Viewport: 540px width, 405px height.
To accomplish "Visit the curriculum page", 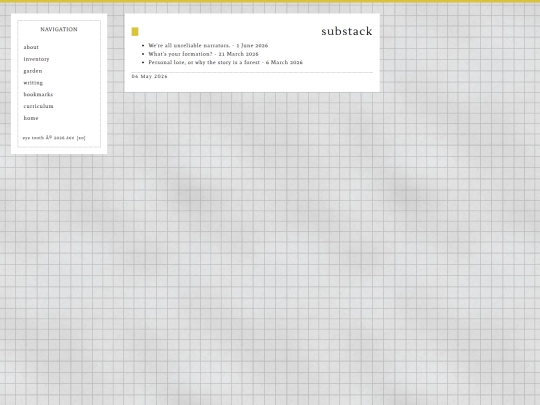I will [x=39, y=106].
